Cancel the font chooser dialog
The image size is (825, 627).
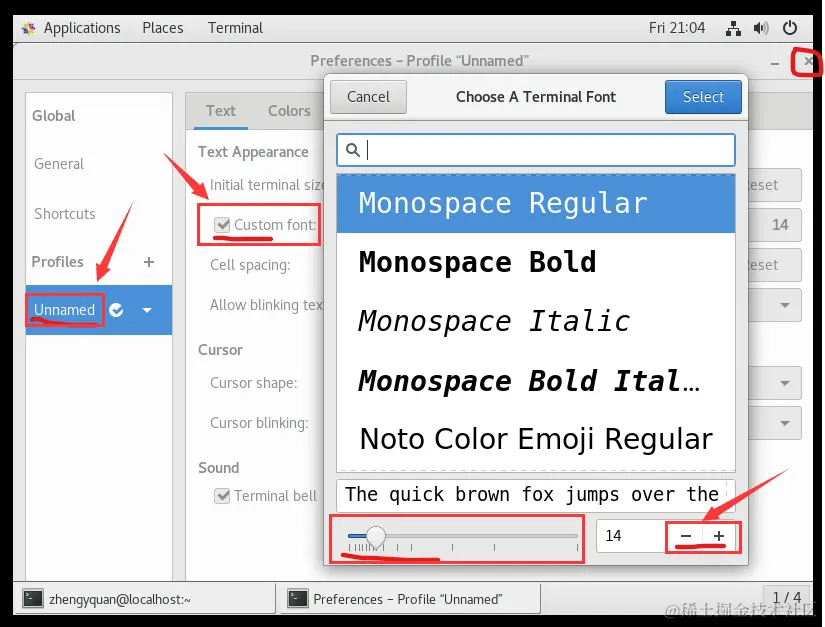(368, 97)
